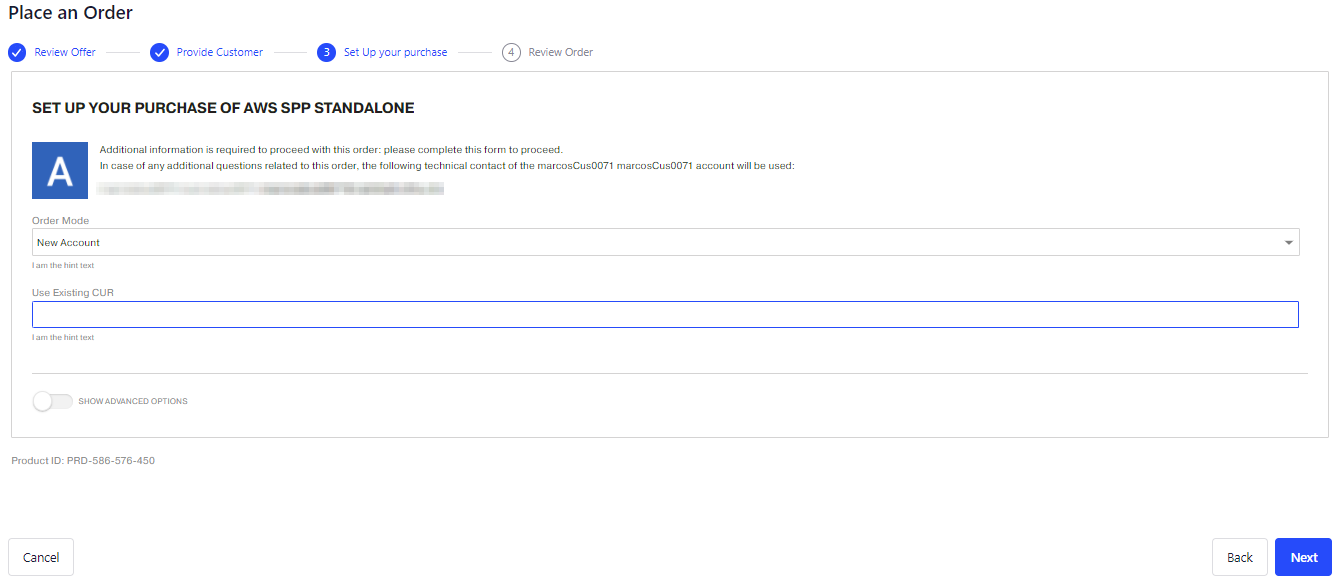Jump to Review Order step
1340x584 pixels.
point(561,52)
